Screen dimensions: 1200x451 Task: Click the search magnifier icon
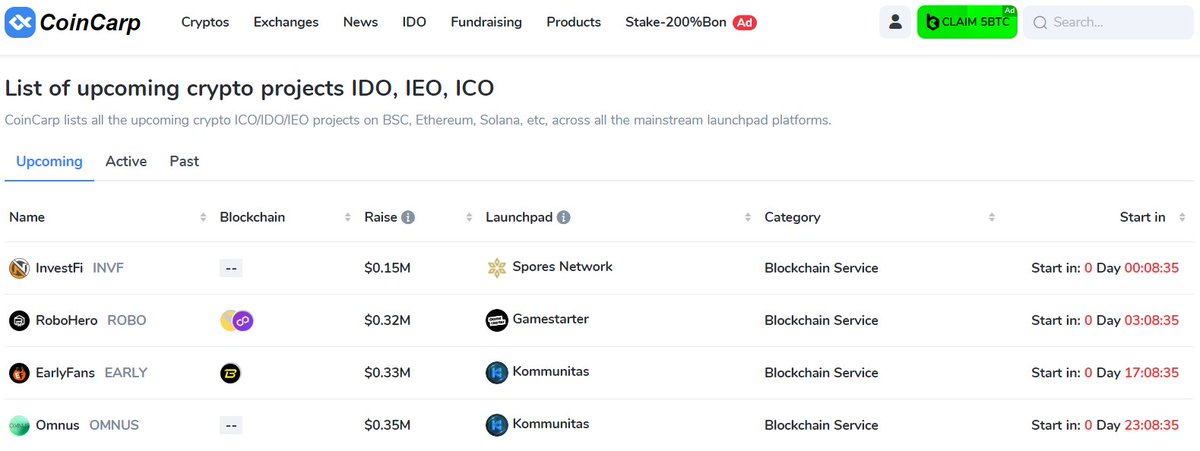click(1040, 22)
